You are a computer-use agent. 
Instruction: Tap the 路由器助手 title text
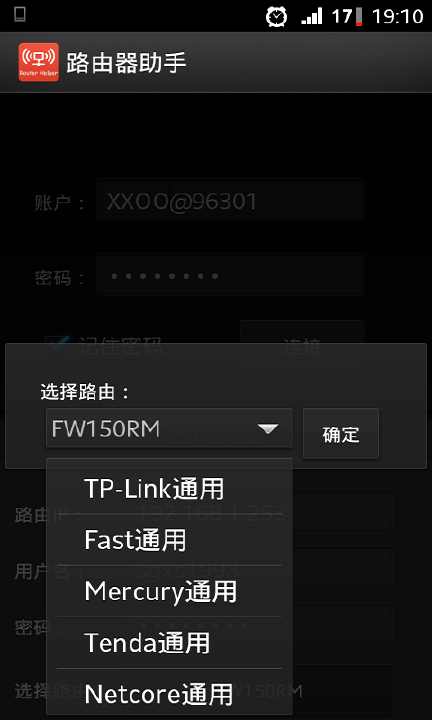tap(126, 63)
